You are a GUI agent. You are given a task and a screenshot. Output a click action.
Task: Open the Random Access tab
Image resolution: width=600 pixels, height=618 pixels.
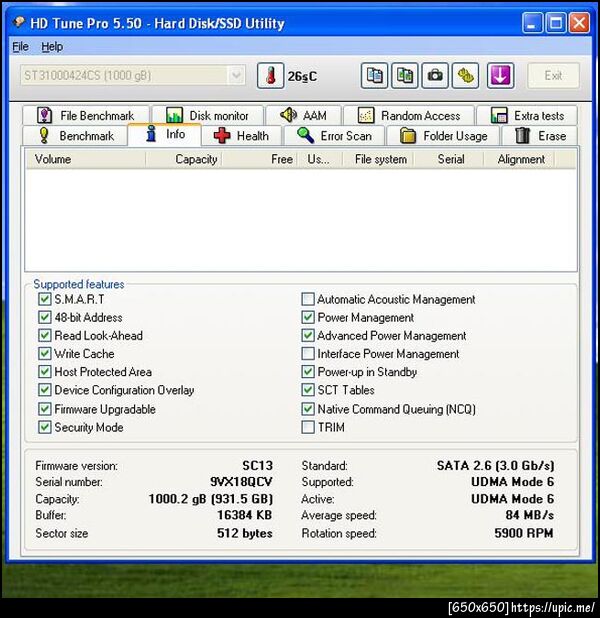[x=409, y=115]
